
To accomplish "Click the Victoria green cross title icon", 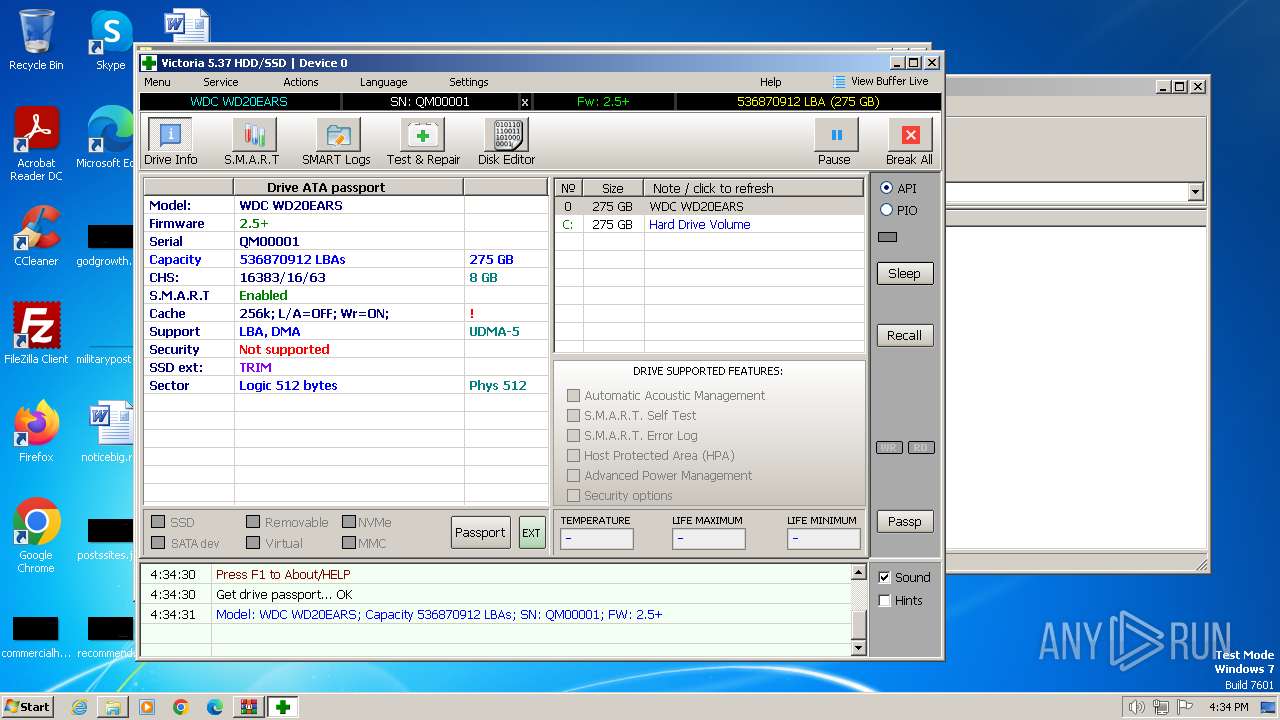I will [x=149, y=63].
